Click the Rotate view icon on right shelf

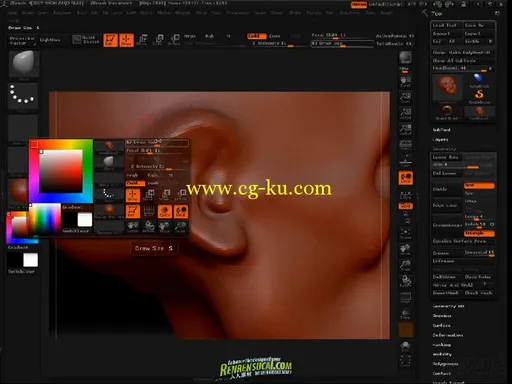[x=405, y=281]
